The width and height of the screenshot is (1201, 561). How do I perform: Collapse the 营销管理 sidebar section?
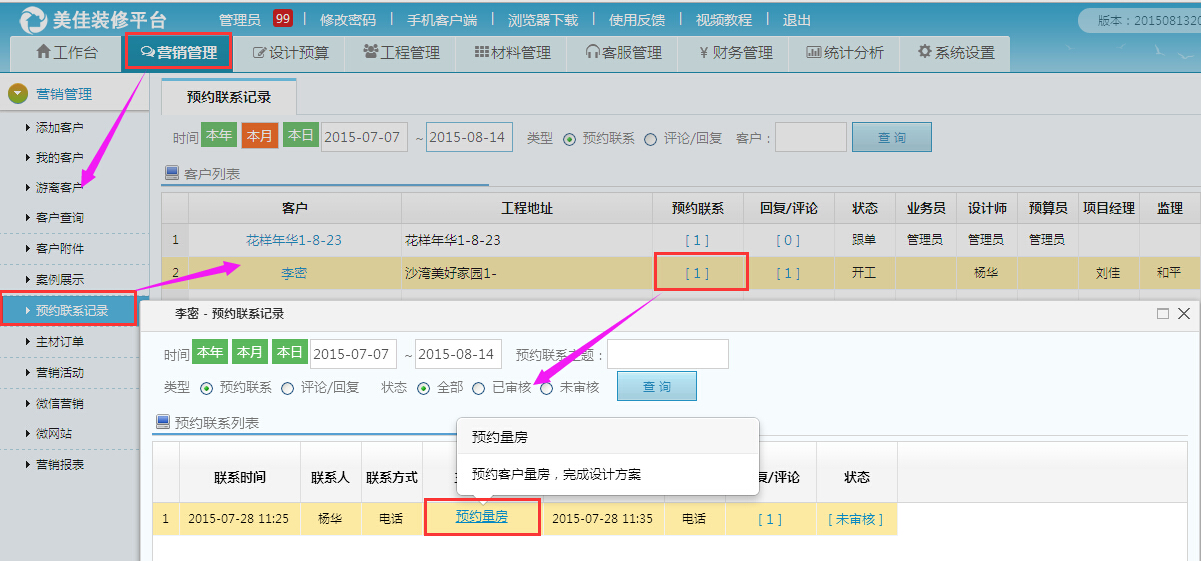[18, 94]
